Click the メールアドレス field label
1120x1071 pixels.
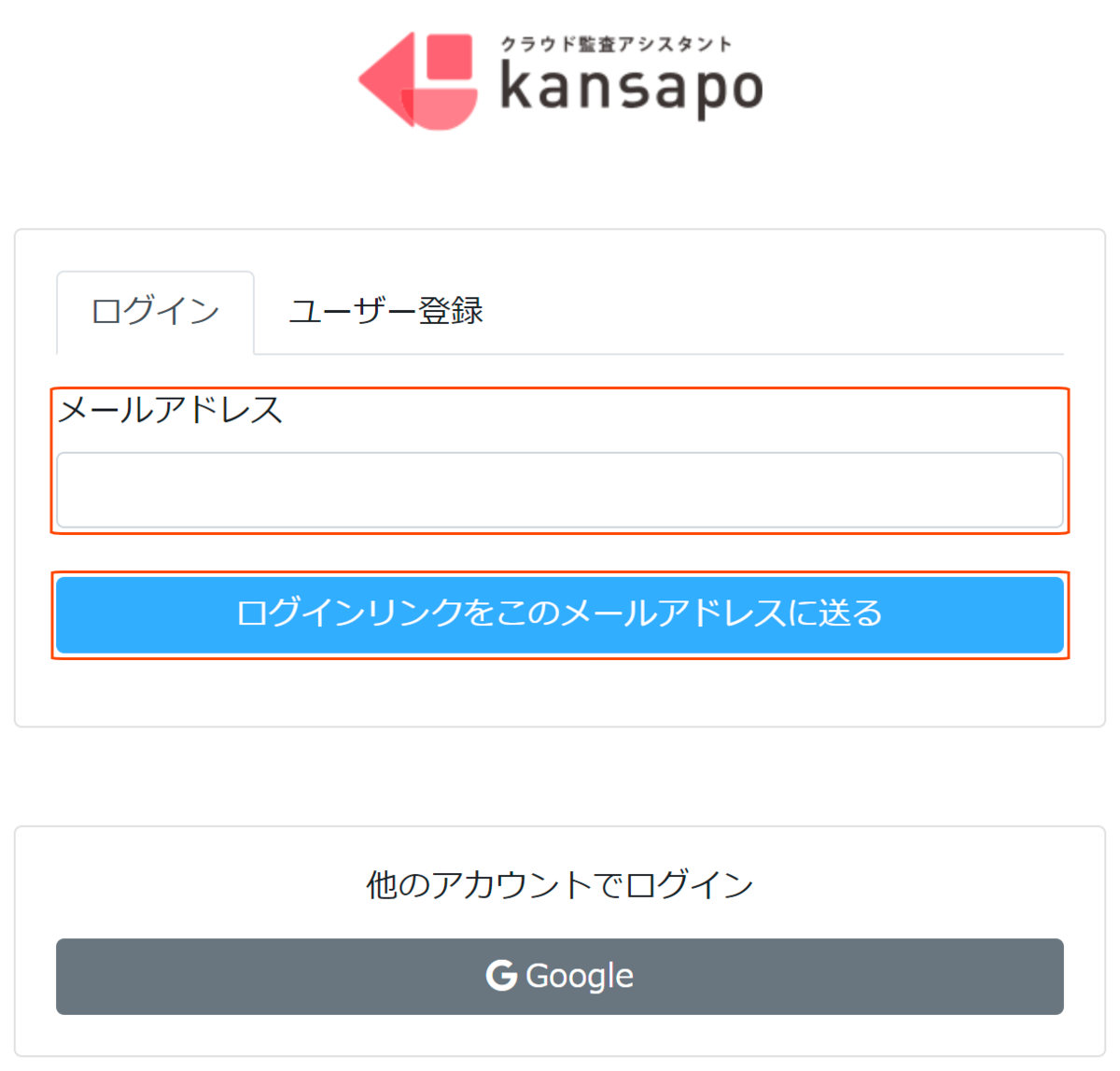pyautogui.click(x=170, y=410)
